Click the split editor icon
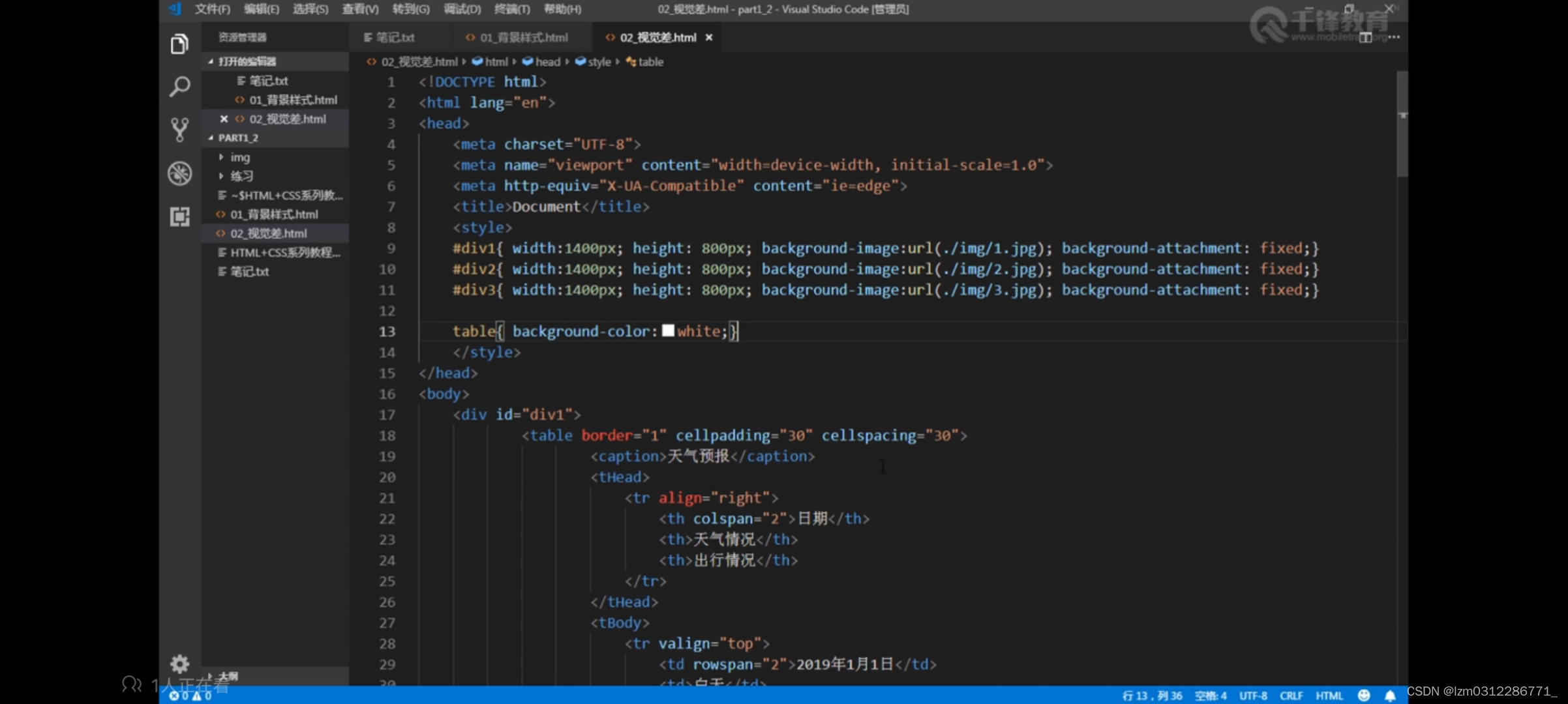The width and height of the screenshot is (1568, 704). [x=1365, y=37]
